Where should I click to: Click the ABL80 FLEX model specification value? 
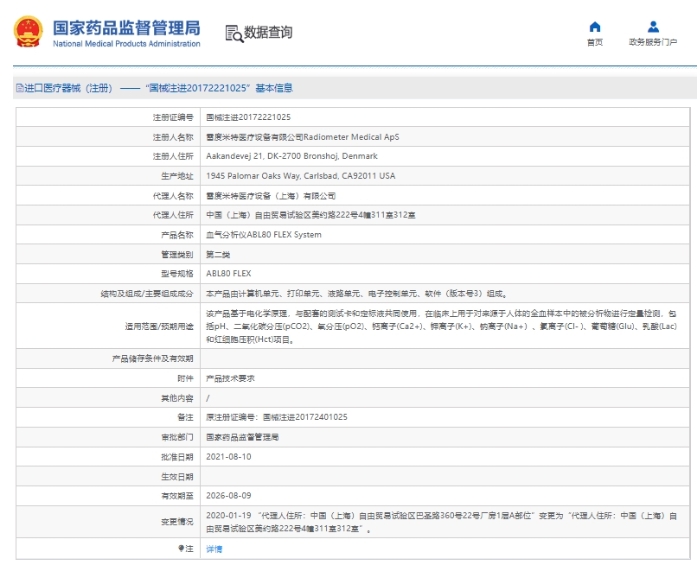click(x=228, y=274)
